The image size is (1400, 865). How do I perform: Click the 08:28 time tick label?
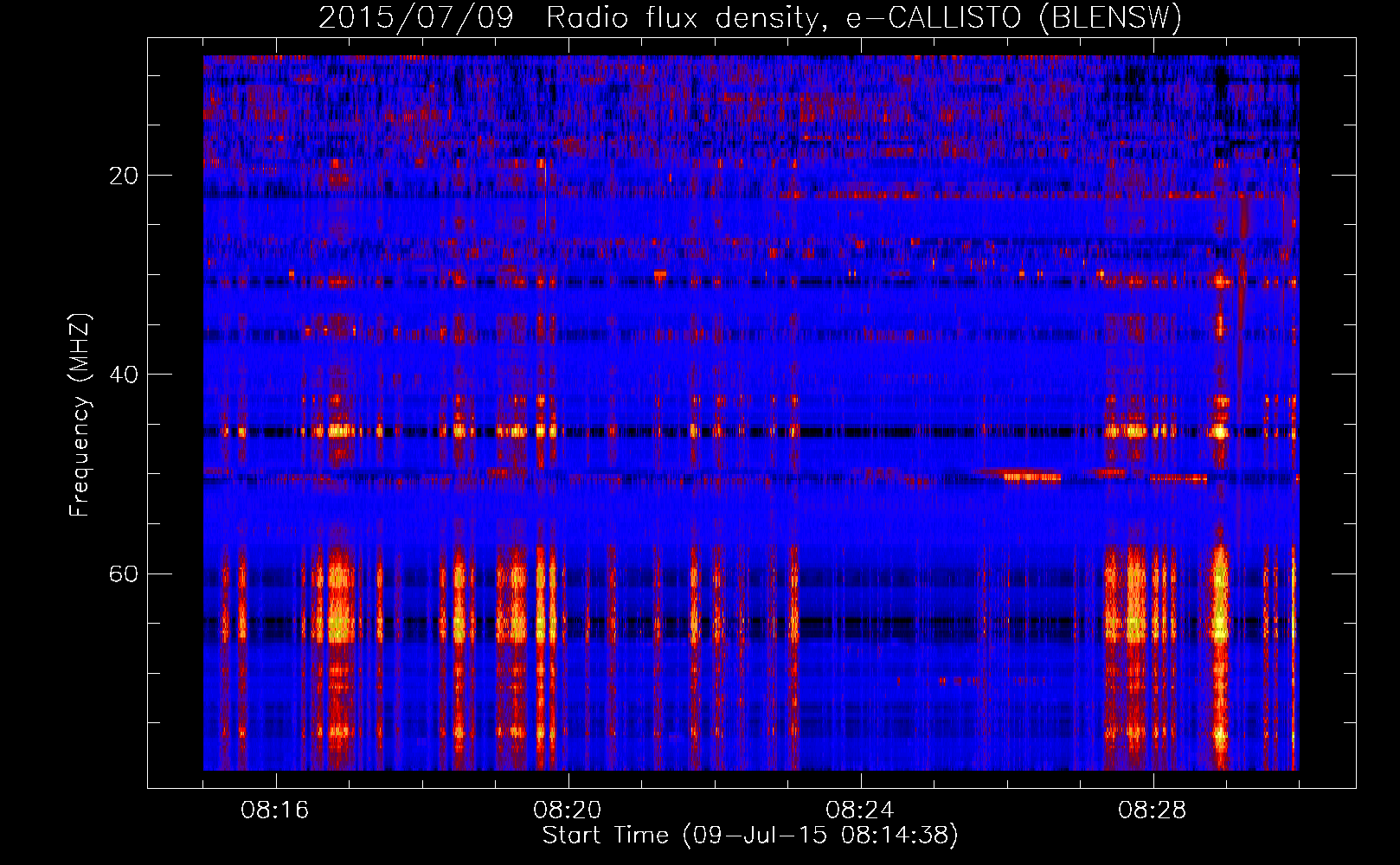point(1153,811)
